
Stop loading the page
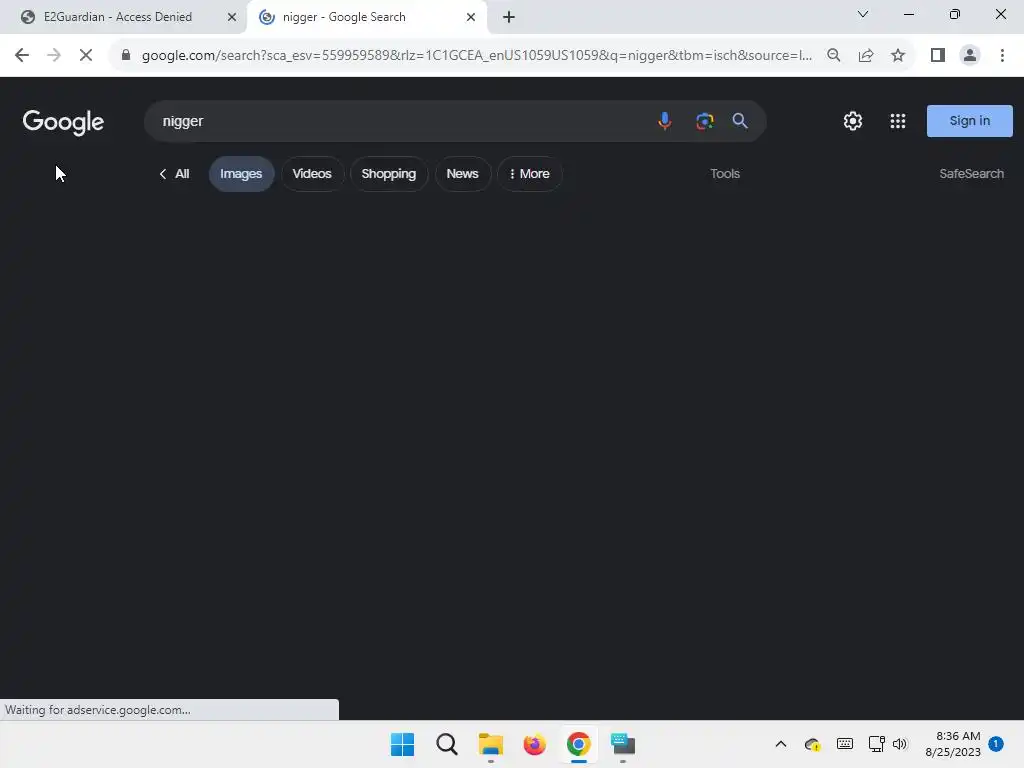tap(86, 56)
